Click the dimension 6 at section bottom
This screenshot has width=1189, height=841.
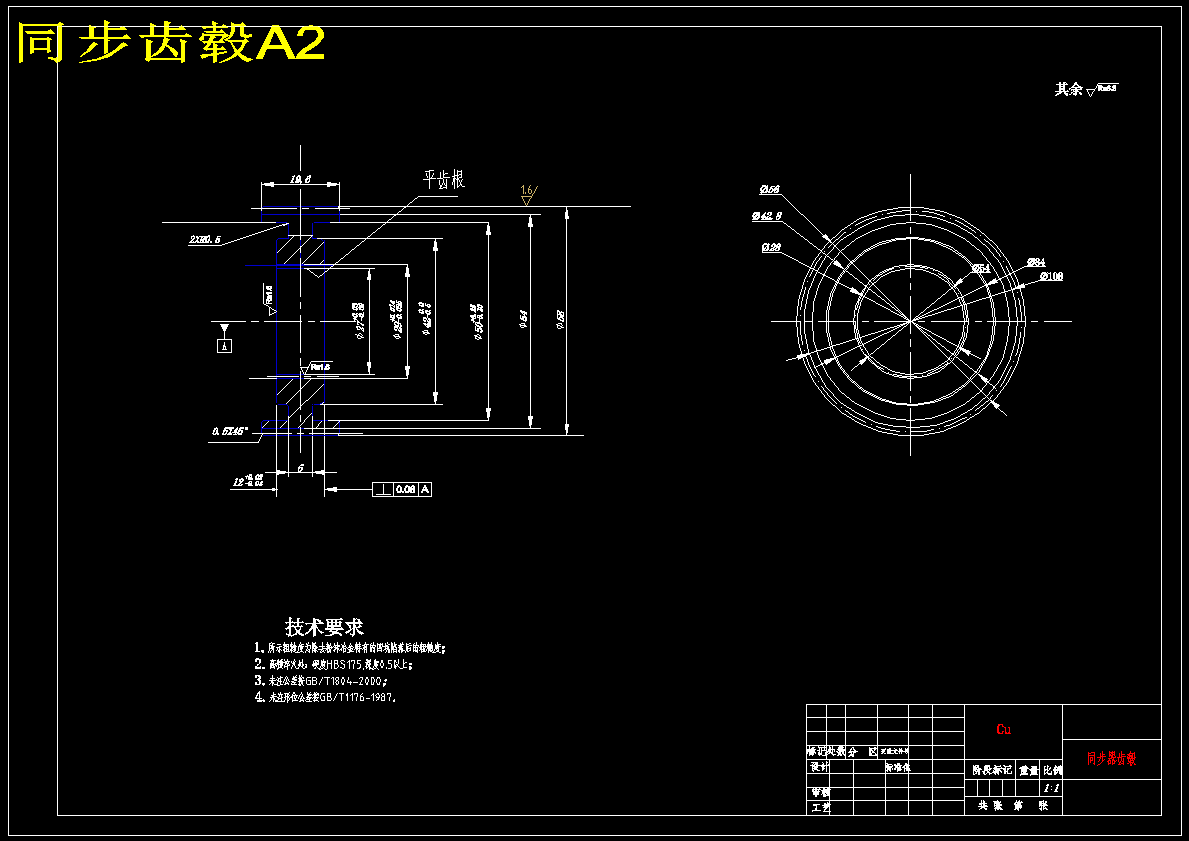pos(300,468)
